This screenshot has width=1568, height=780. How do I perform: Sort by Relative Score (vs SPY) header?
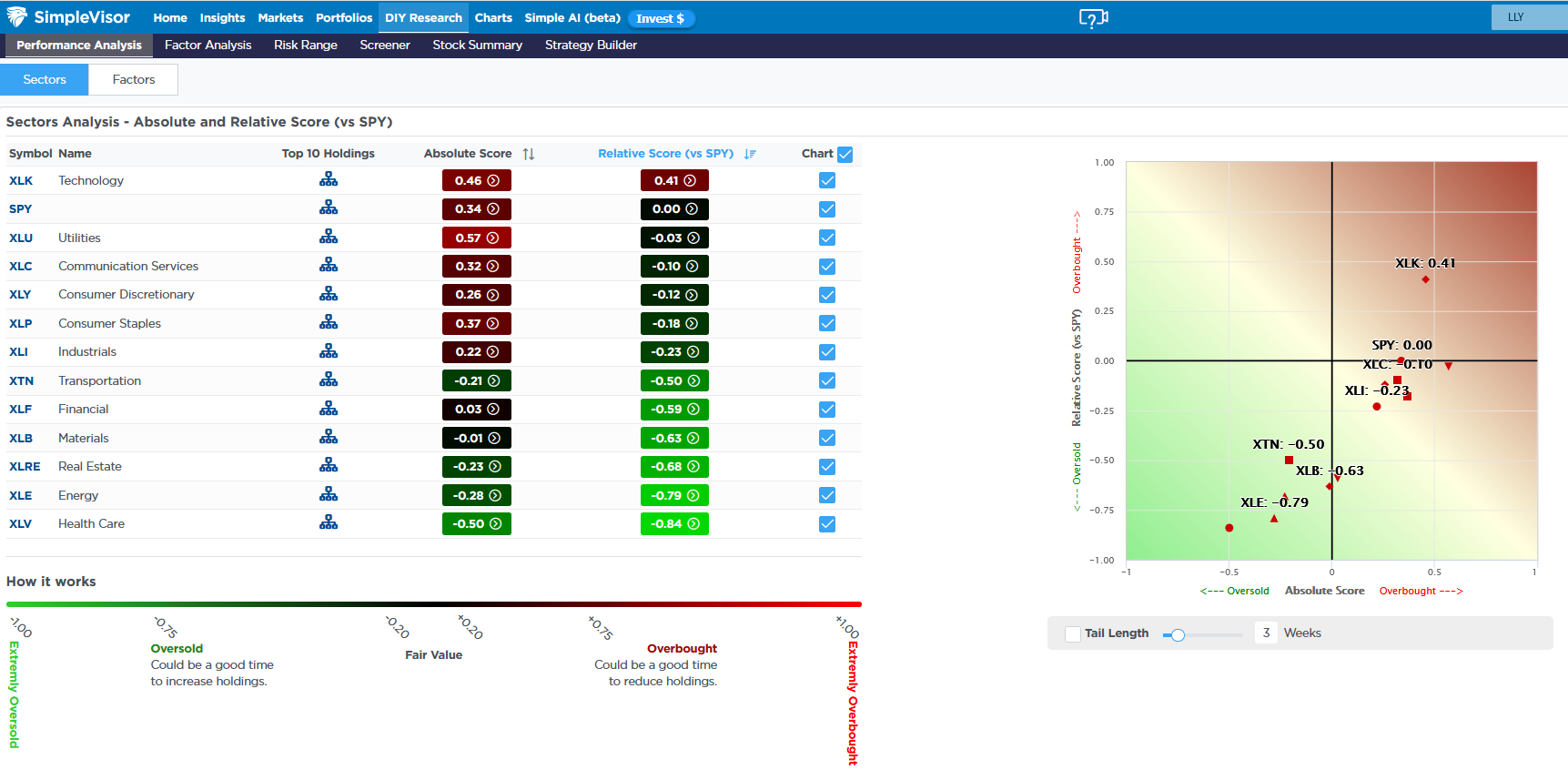pyautogui.click(x=665, y=153)
